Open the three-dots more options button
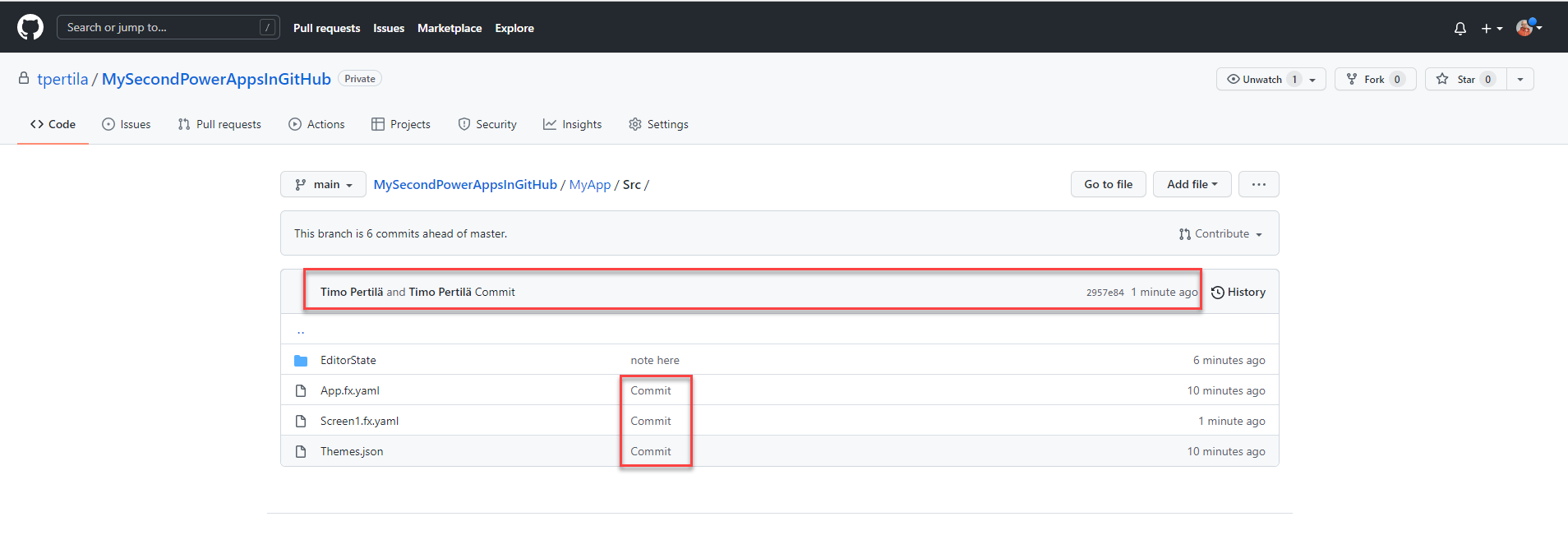This screenshot has width=1568, height=535. click(1258, 185)
